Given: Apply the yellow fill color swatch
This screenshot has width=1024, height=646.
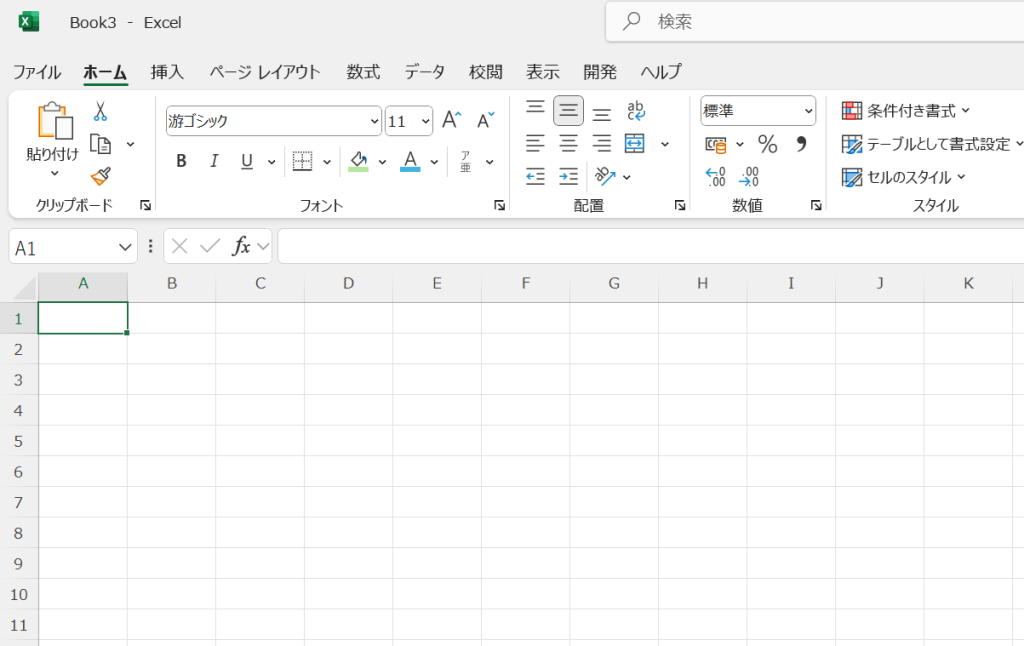Looking at the screenshot, I should tap(359, 161).
